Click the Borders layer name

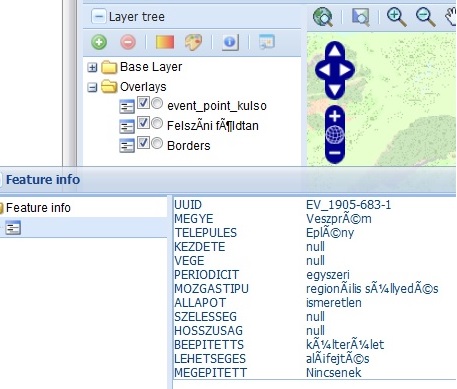click(x=189, y=146)
